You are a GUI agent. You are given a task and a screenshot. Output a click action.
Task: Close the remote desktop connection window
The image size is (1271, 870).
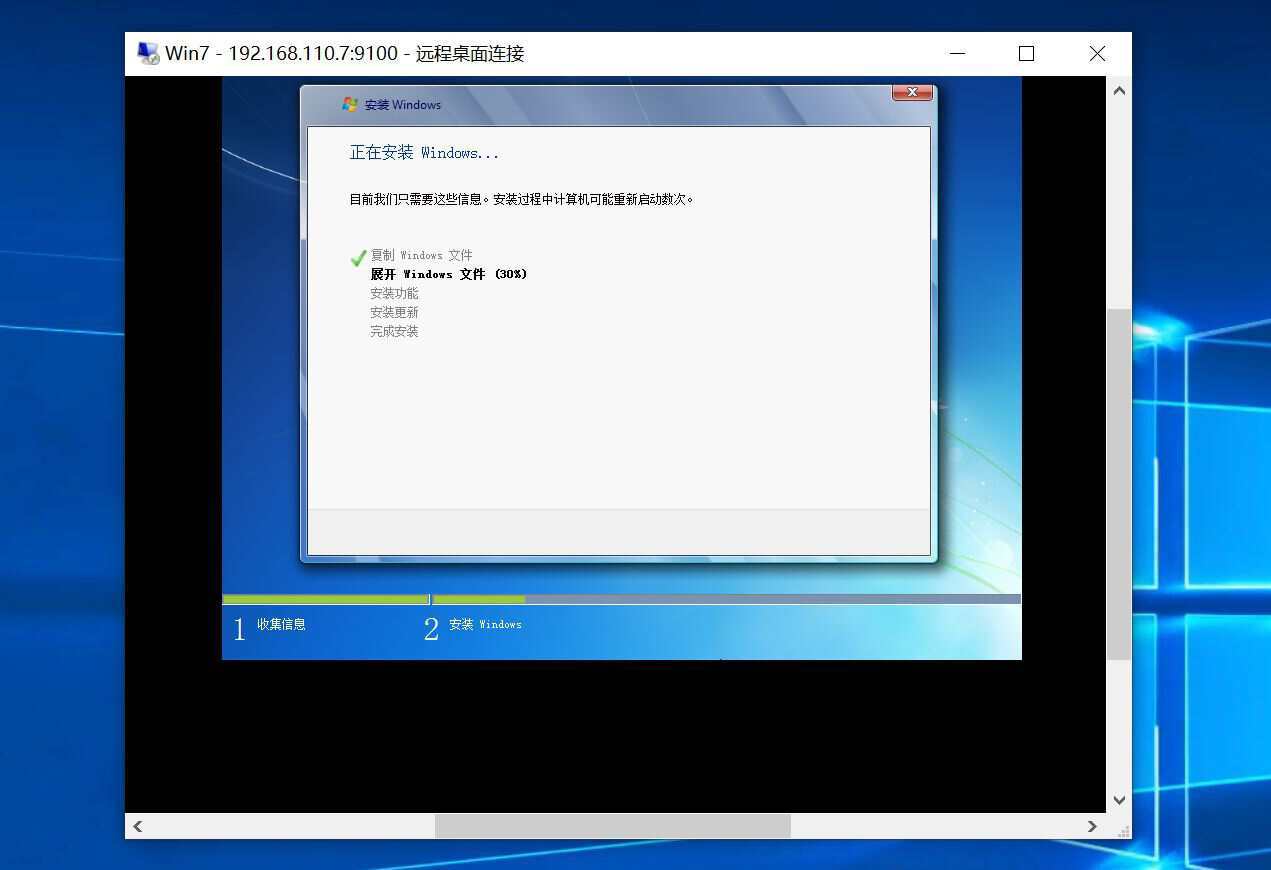[x=1097, y=54]
